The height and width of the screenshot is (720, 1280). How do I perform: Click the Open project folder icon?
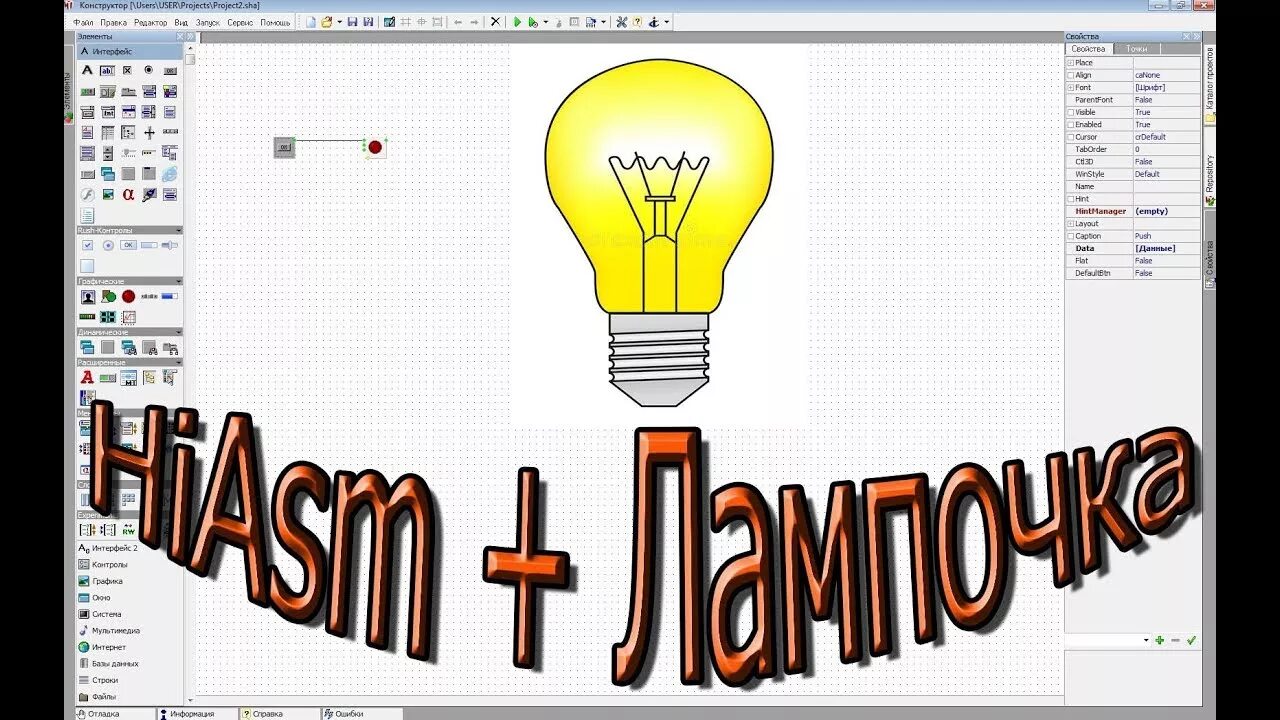click(x=326, y=22)
